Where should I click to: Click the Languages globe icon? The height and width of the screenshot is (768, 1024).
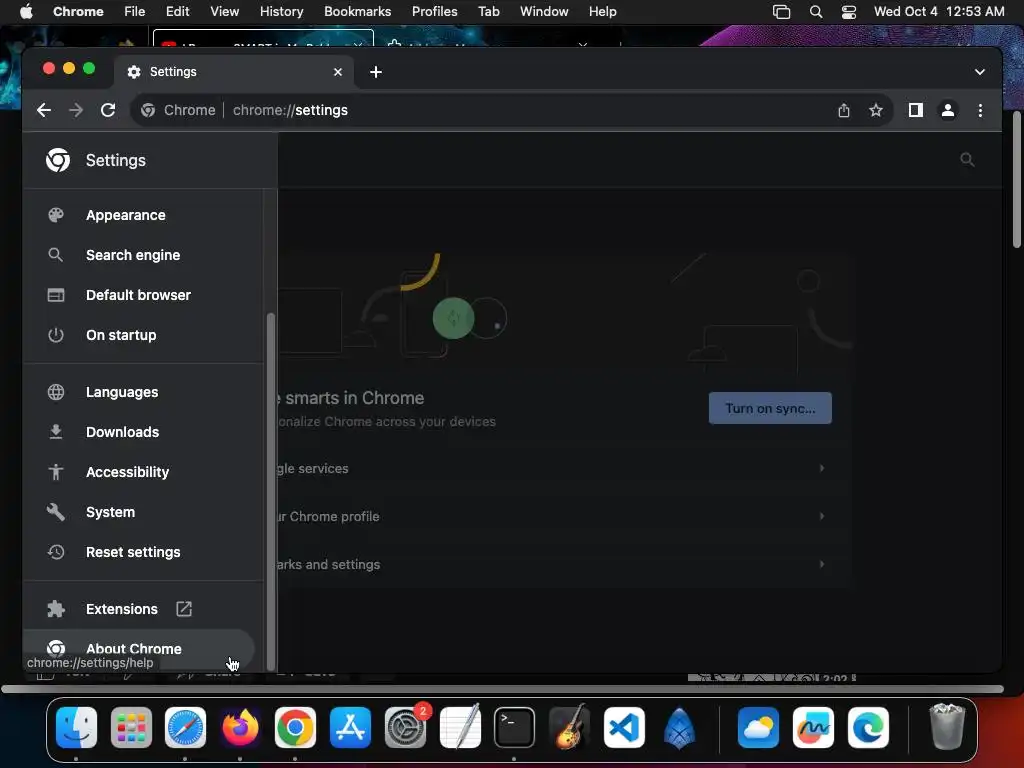coord(56,392)
